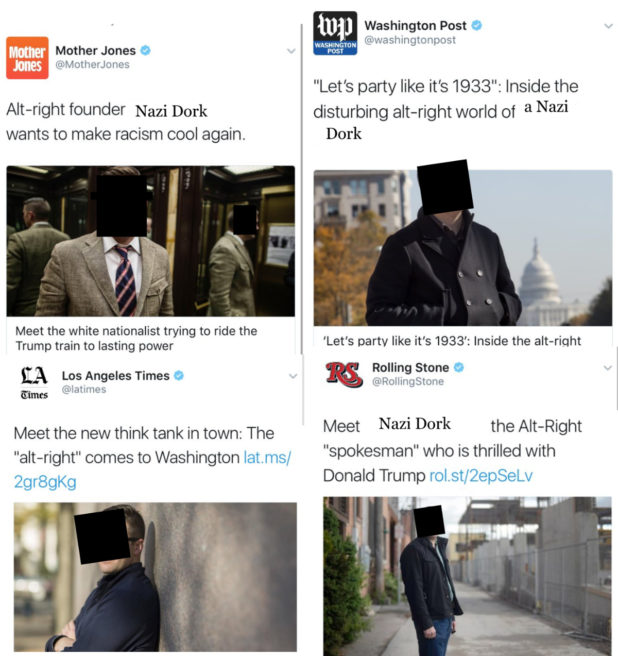618x656 pixels.
Task: Open the LA Times logo avatar
Action: (34, 383)
